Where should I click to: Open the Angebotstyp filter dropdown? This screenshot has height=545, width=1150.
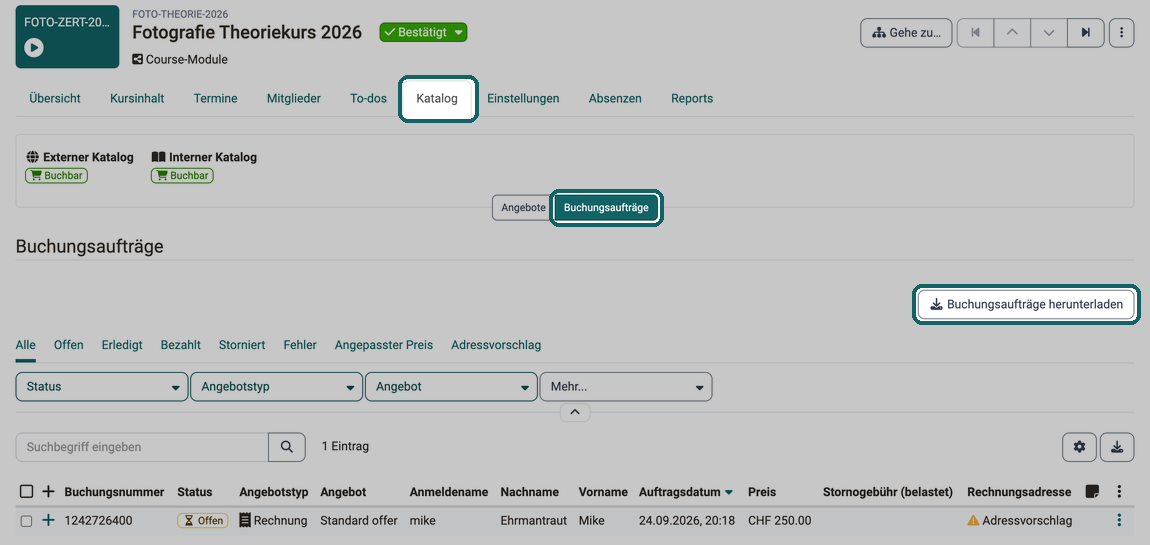[276, 387]
